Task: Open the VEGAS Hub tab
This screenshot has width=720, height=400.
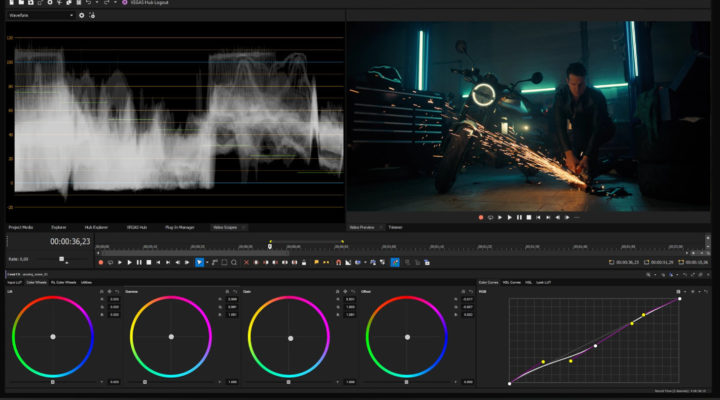Action: [137, 227]
